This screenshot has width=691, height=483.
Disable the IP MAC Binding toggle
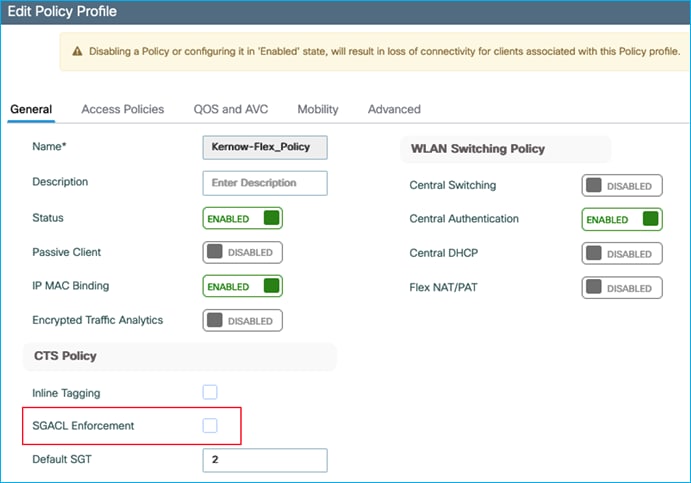242,286
